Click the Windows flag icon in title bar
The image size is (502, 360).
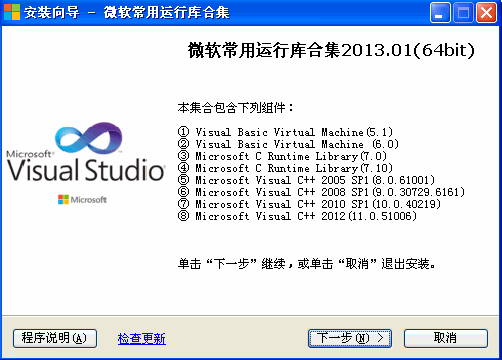pos(12,12)
